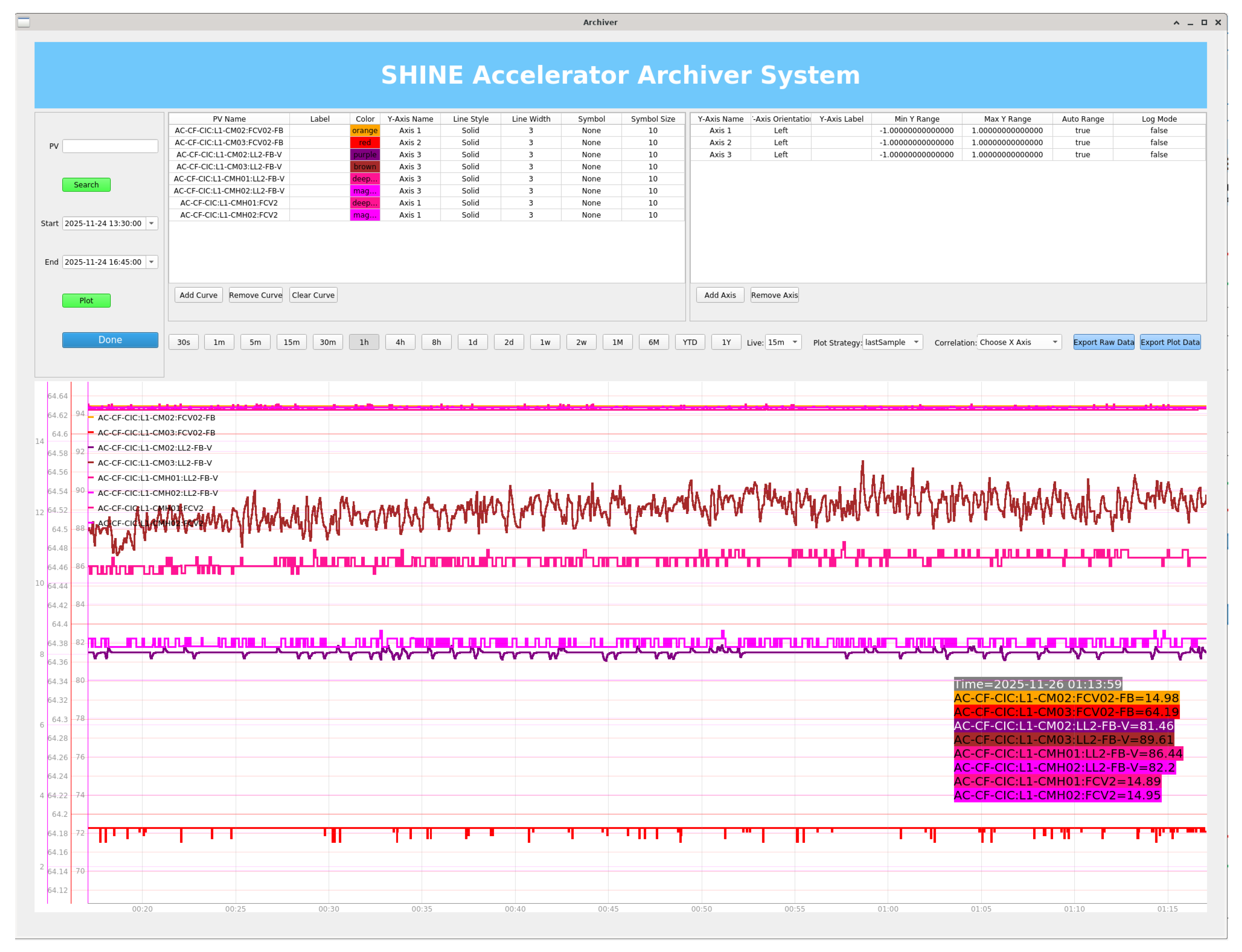Open the End datetime dropdown arrow
The width and height of the screenshot is (1242, 952).
point(151,262)
